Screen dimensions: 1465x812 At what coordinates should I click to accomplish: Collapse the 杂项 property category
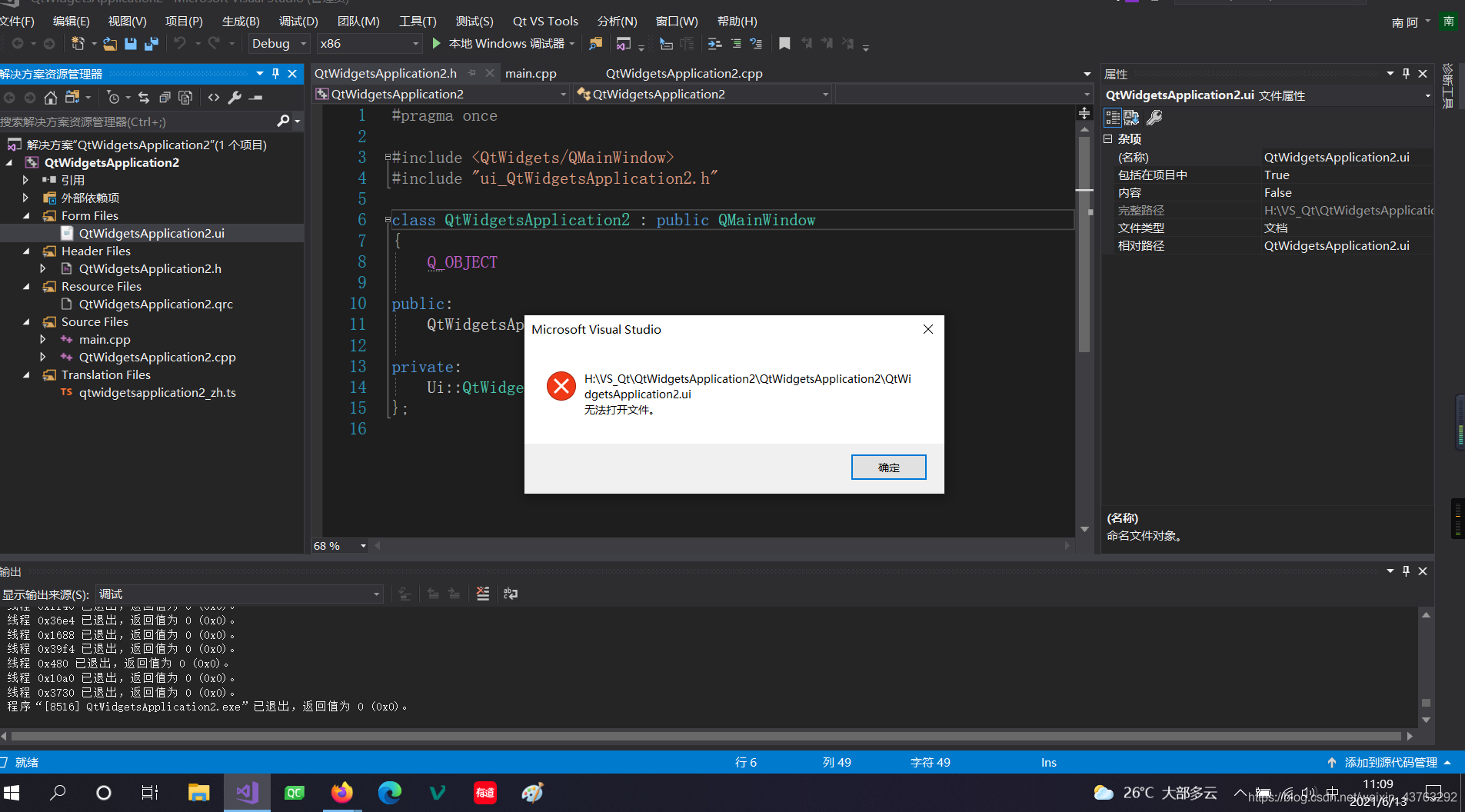pyautogui.click(x=1108, y=139)
